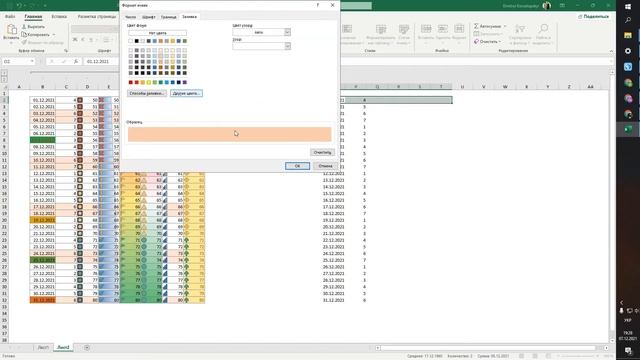Viewport: 640px width, 360px height.
Task: Click the Автосумма sigma icon
Action: pyautogui.click(x=476, y=26)
